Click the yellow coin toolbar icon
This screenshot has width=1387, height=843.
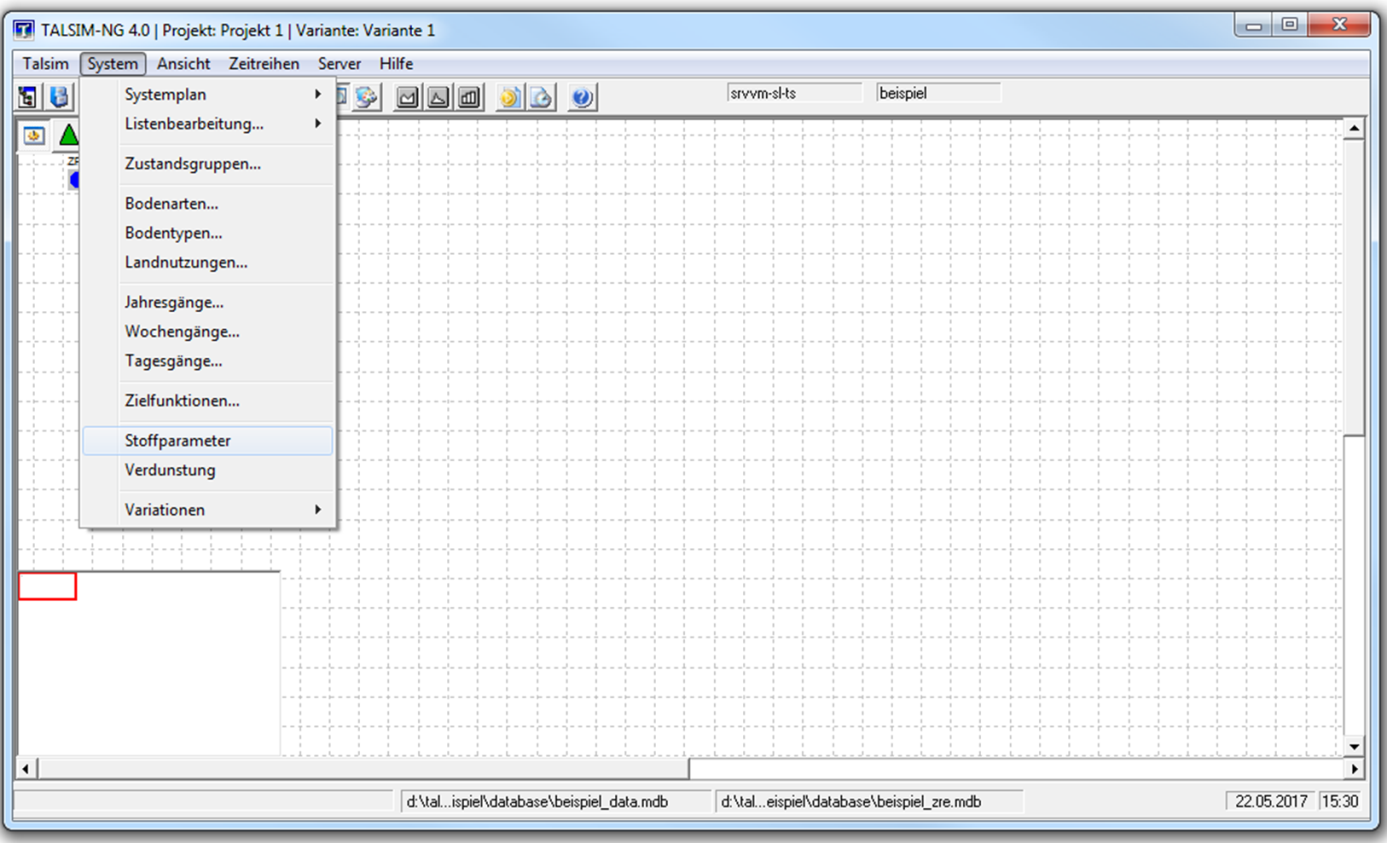pyautogui.click(x=510, y=97)
